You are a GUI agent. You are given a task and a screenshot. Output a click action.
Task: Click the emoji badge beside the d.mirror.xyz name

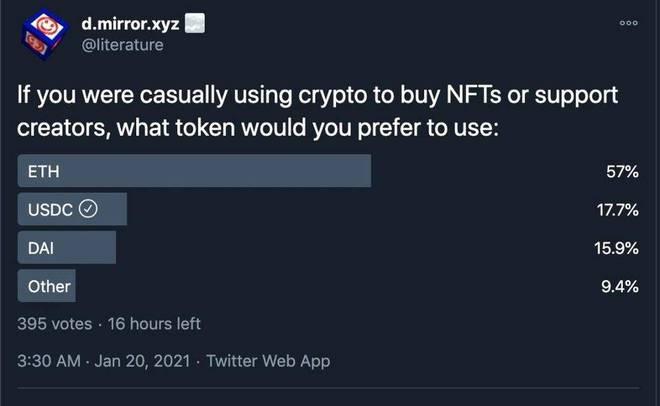(196, 23)
